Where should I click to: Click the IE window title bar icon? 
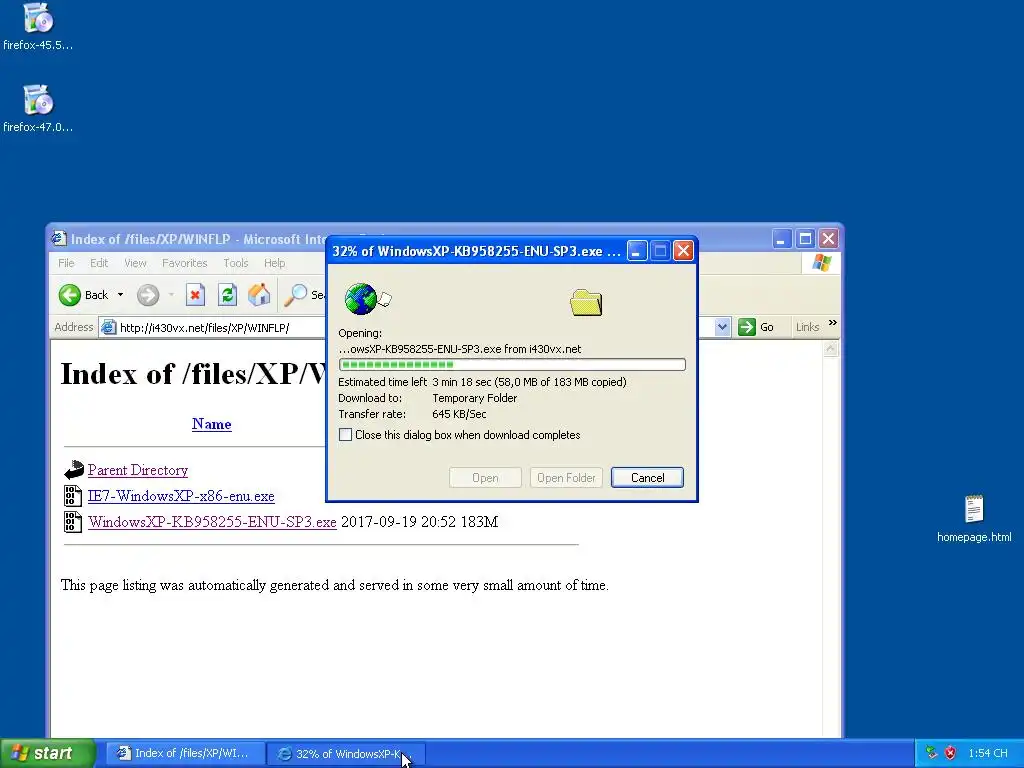[x=59, y=238]
